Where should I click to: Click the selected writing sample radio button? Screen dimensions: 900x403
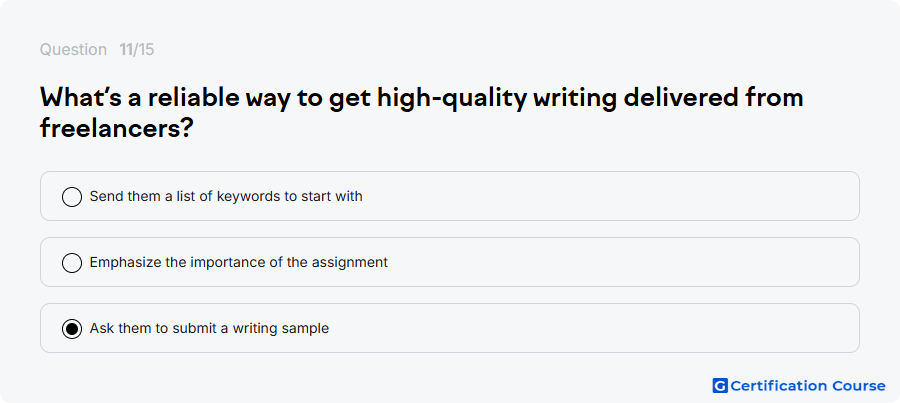coord(72,328)
